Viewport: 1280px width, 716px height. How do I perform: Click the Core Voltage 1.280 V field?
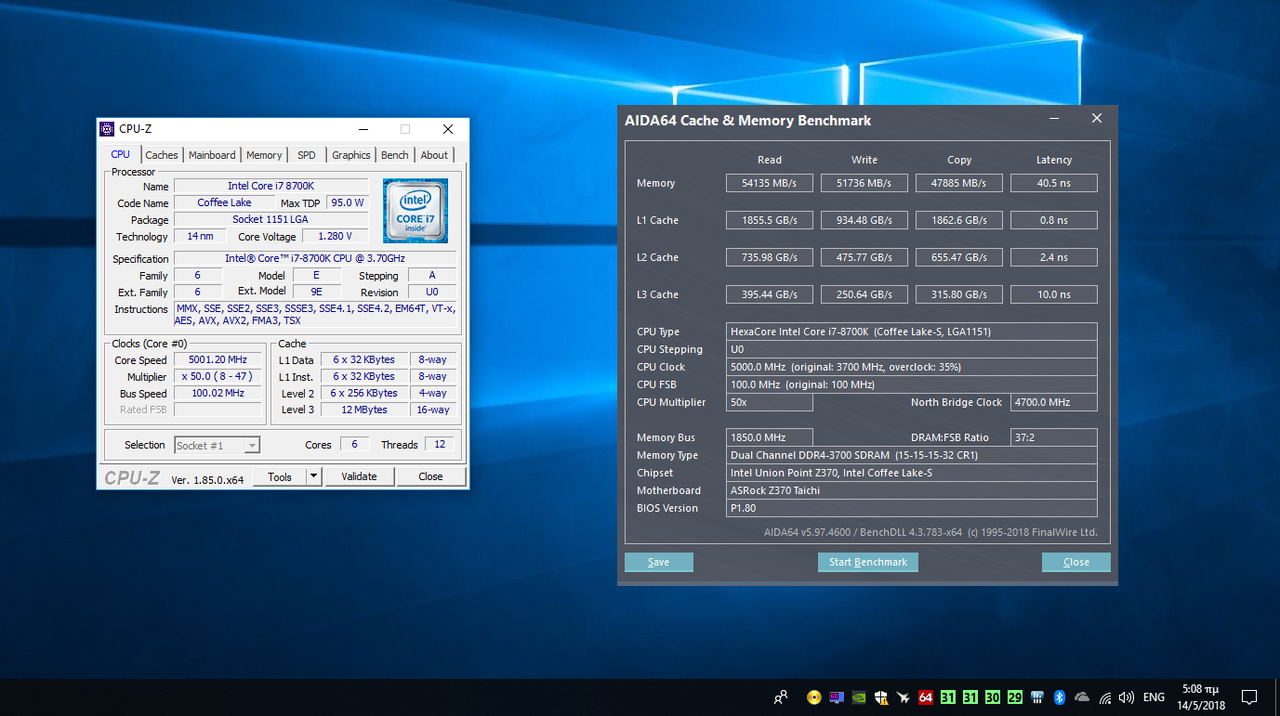pyautogui.click(x=334, y=237)
